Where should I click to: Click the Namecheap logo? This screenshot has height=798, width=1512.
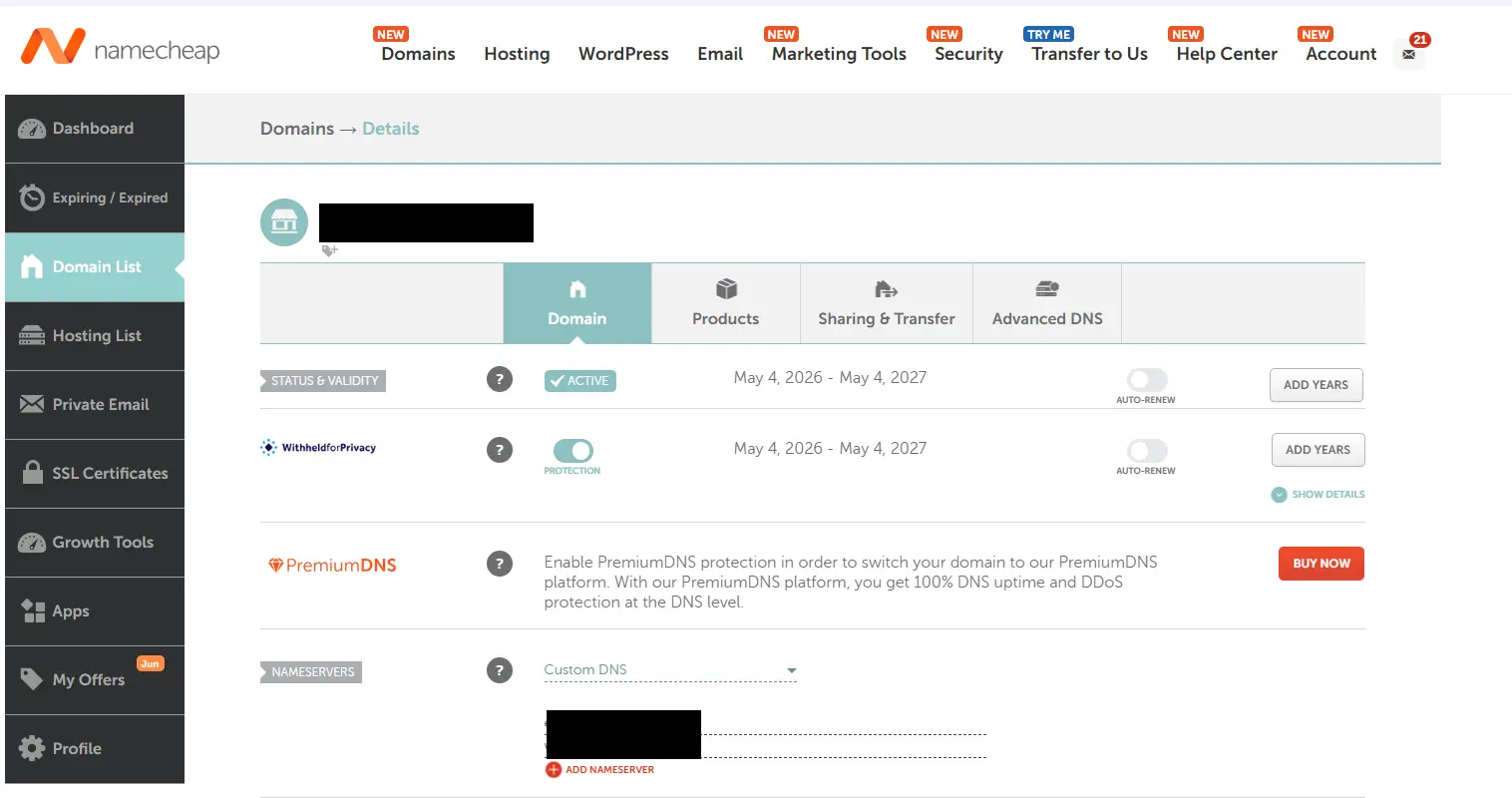(x=120, y=47)
